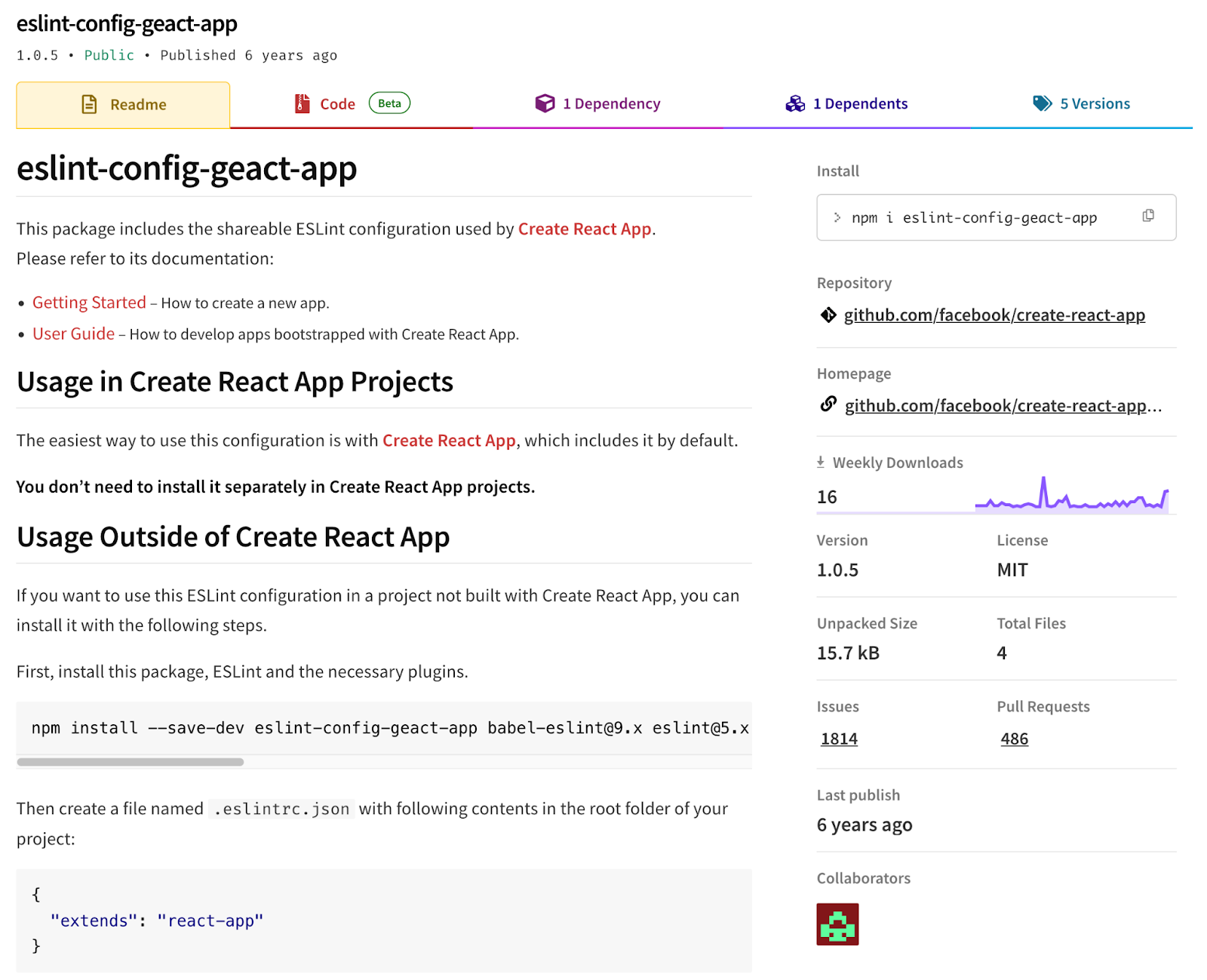Open the User Guide link

click(x=73, y=334)
